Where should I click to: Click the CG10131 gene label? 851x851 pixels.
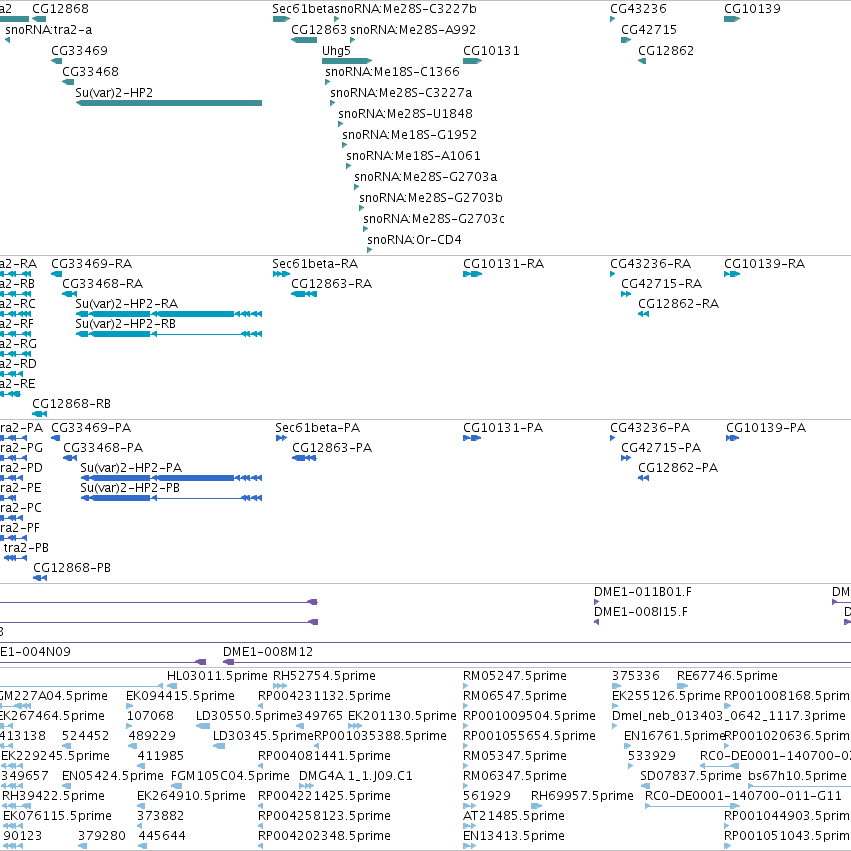[x=491, y=51]
